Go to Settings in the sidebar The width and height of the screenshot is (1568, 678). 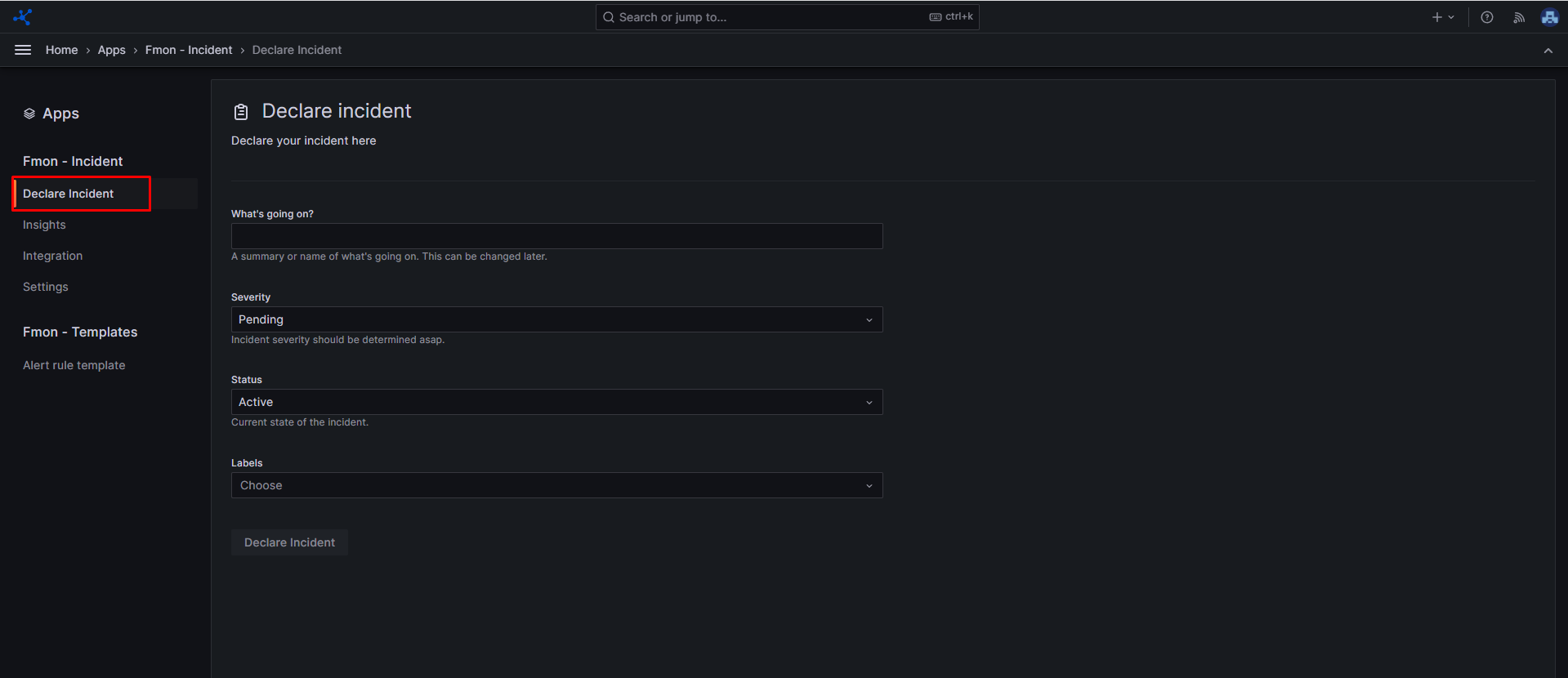point(46,287)
